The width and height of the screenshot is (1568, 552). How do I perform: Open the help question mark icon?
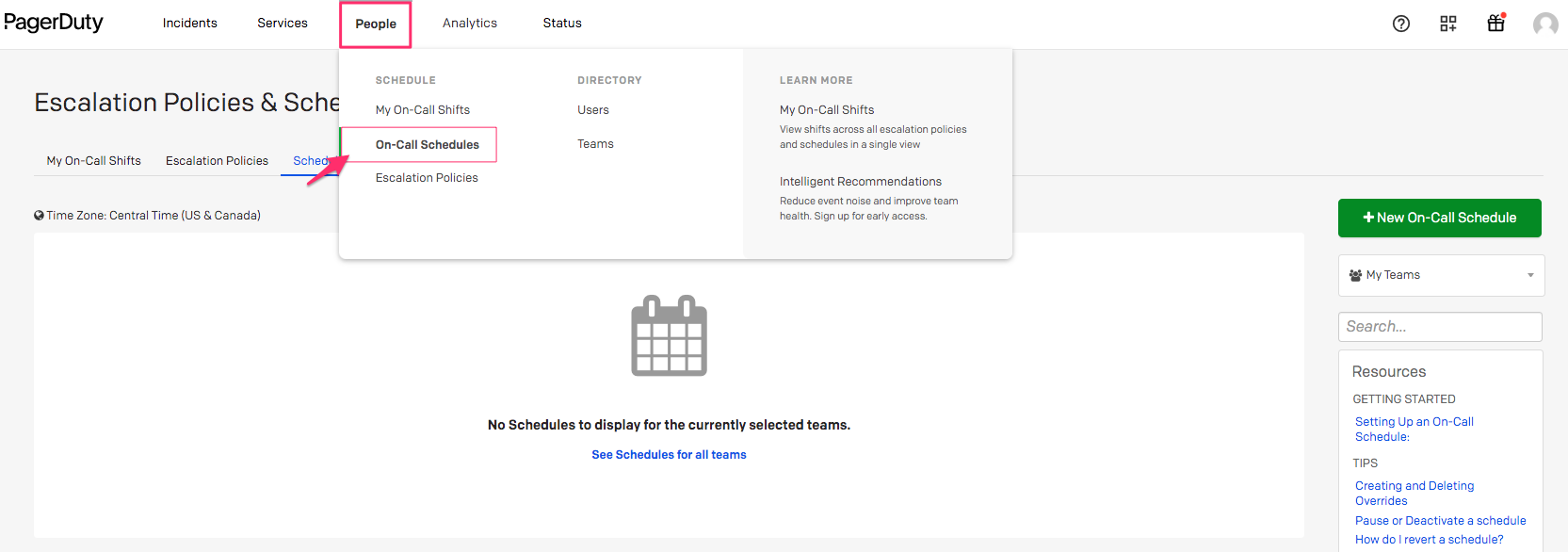pyautogui.click(x=1400, y=24)
